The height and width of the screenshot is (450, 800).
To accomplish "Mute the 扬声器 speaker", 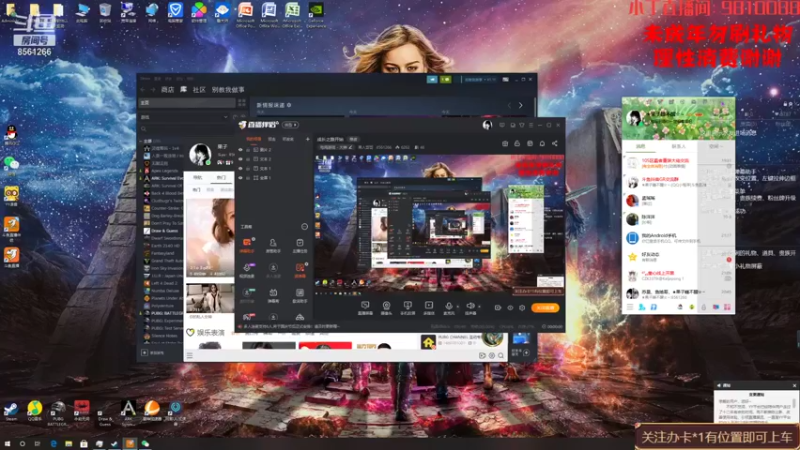I will [470, 308].
